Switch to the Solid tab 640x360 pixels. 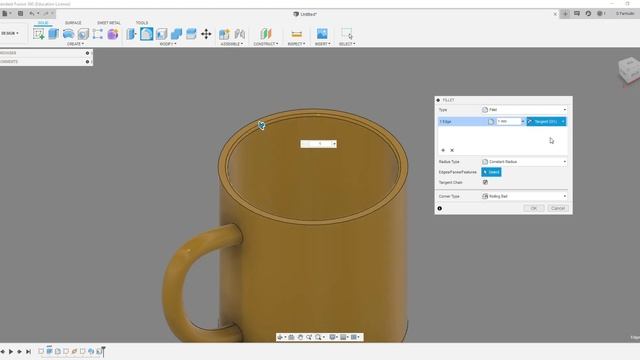43,23
